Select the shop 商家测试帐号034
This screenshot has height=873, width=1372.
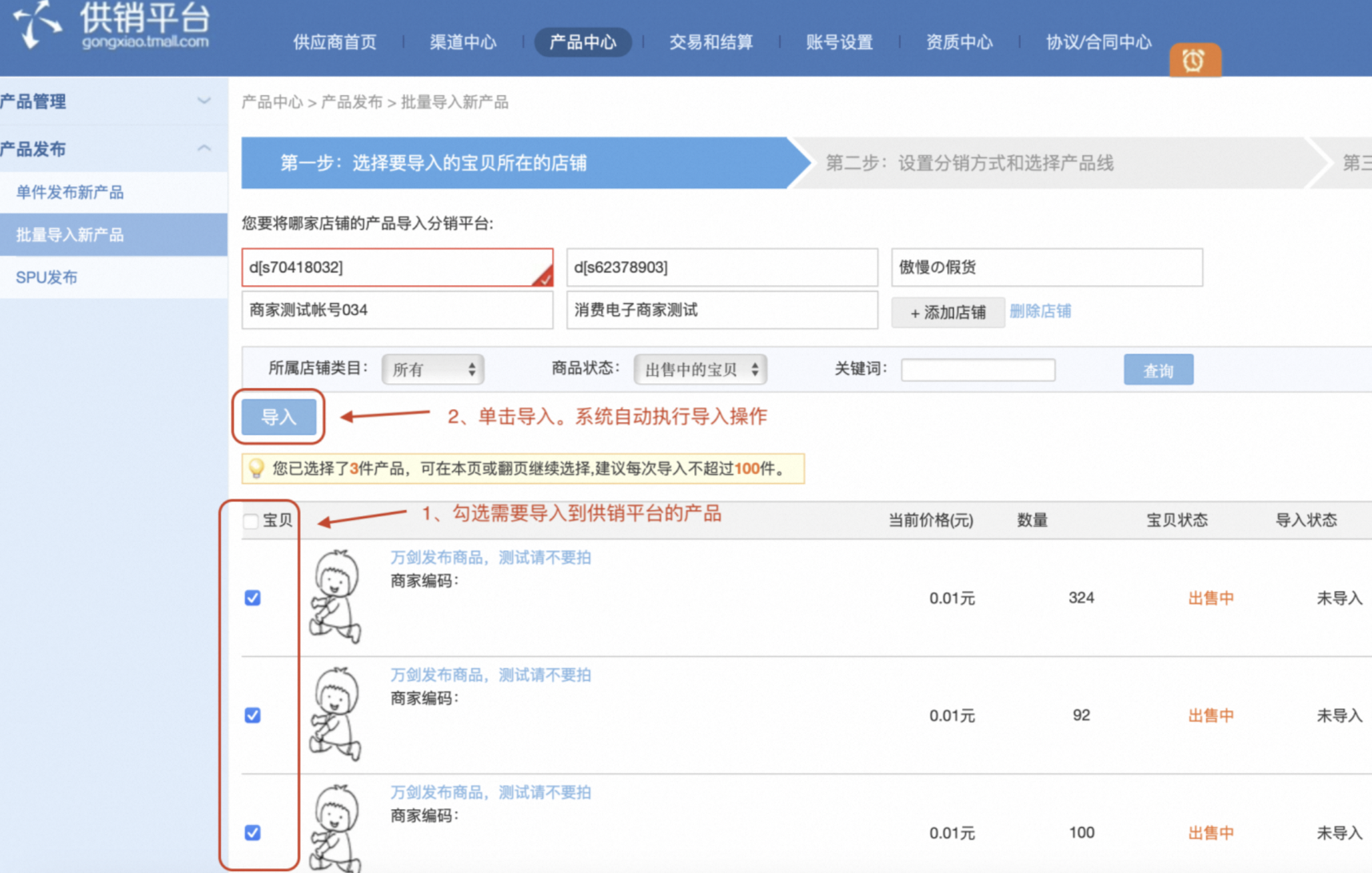tap(397, 310)
